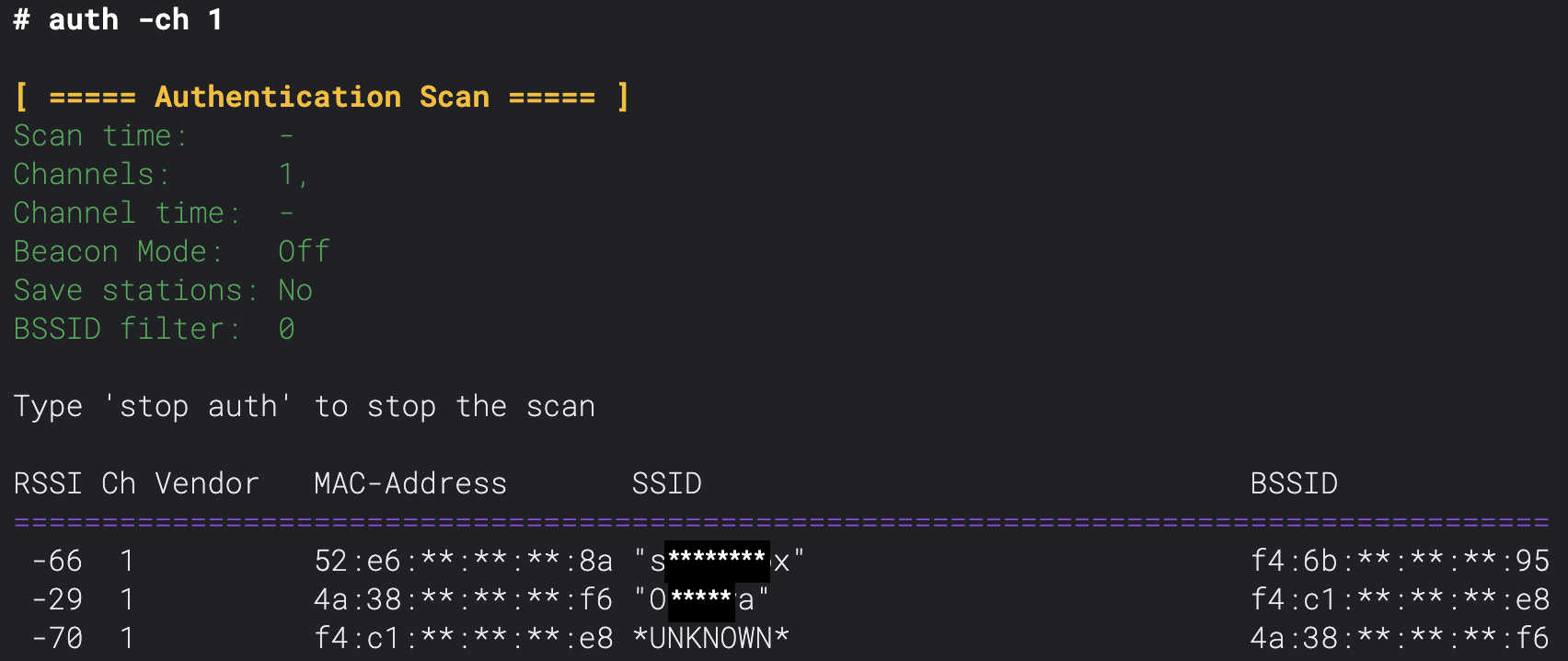Click the Authentication Scan header title
Viewport: 1568px width, 661px height.
pyautogui.click(x=322, y=97)
